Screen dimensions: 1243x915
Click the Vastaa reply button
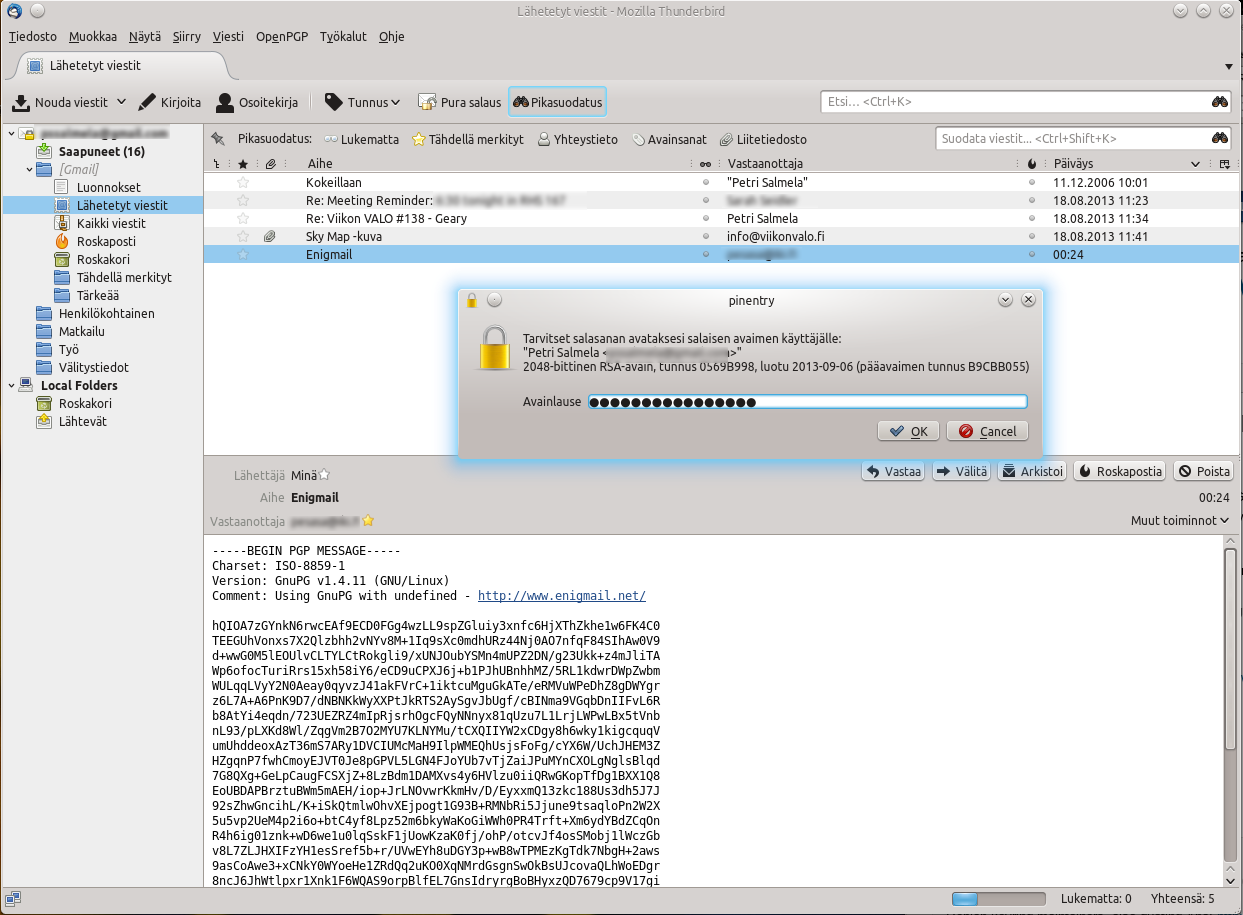(x=894, y=471)
